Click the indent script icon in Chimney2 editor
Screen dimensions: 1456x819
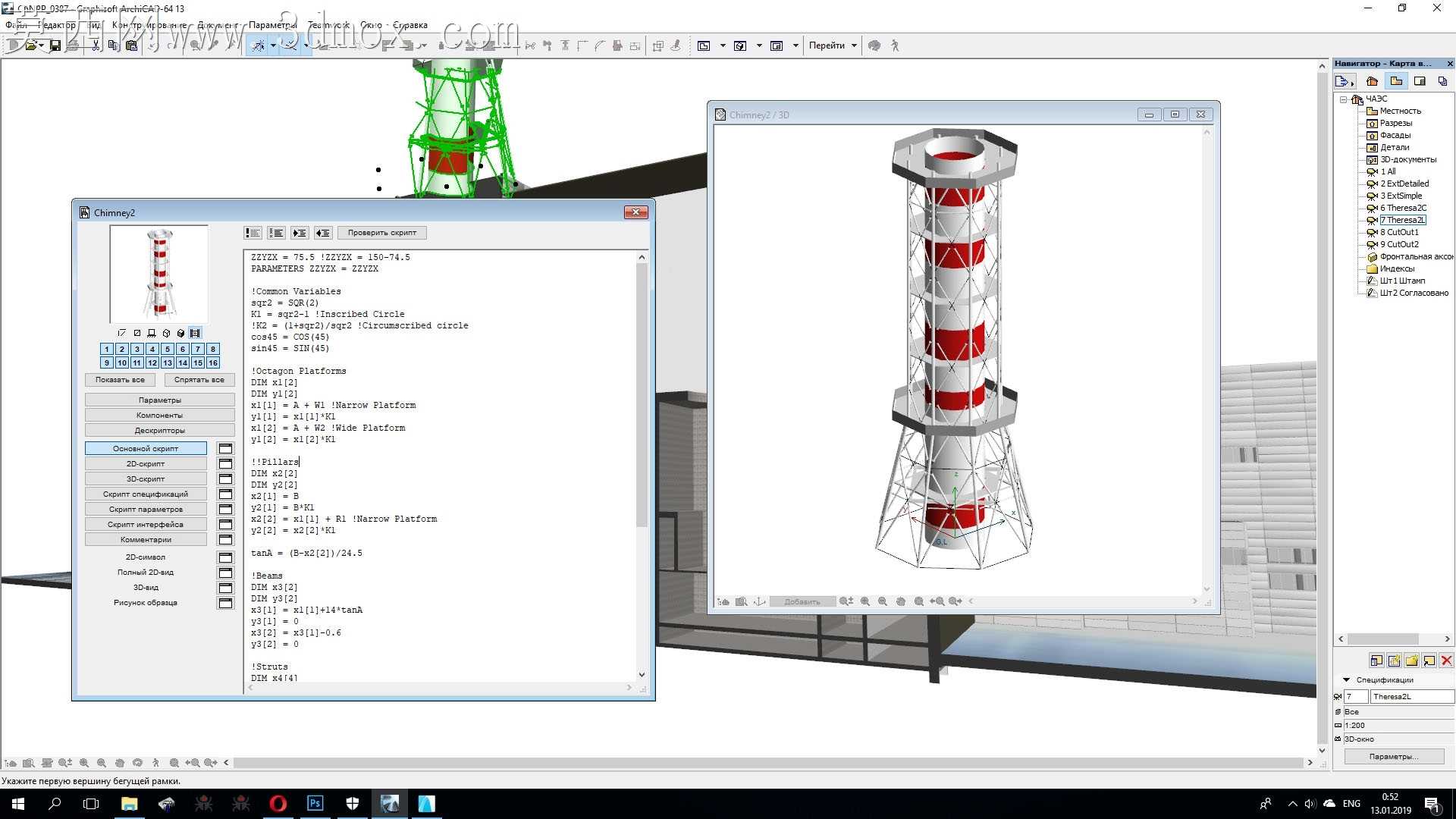[x=300, y=233]
